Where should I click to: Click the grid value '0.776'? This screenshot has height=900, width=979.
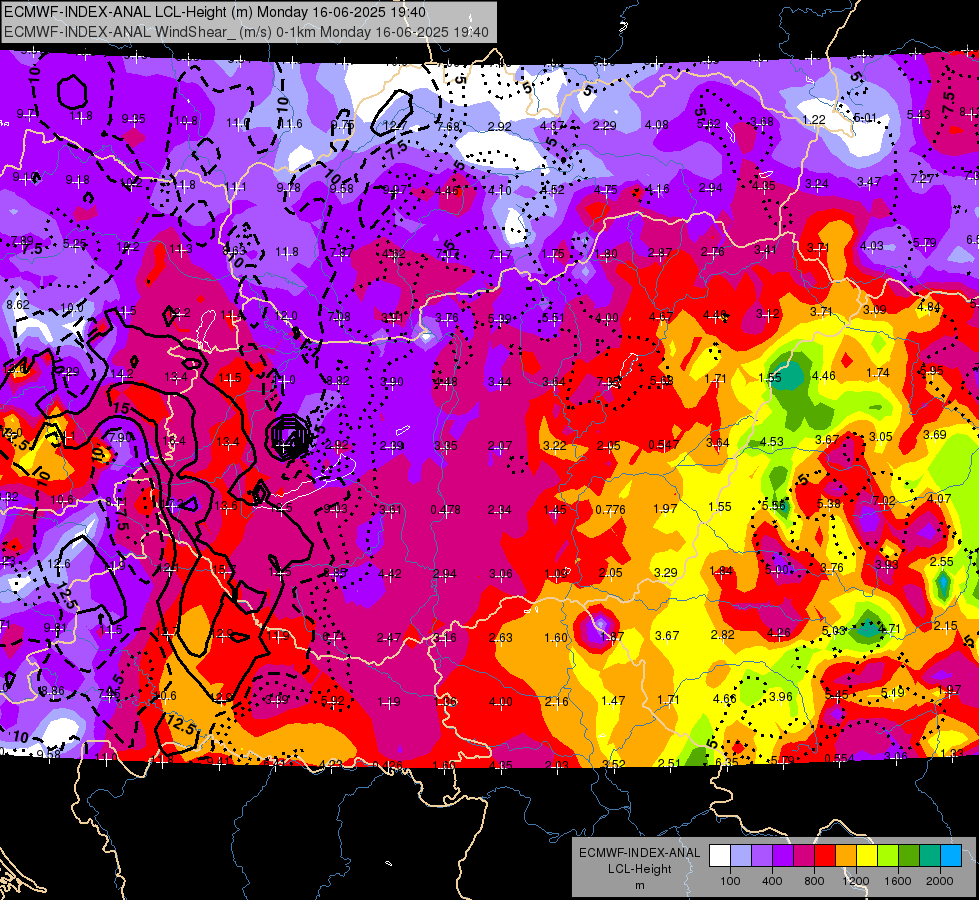pyautogui.click(x=610, y=510)
